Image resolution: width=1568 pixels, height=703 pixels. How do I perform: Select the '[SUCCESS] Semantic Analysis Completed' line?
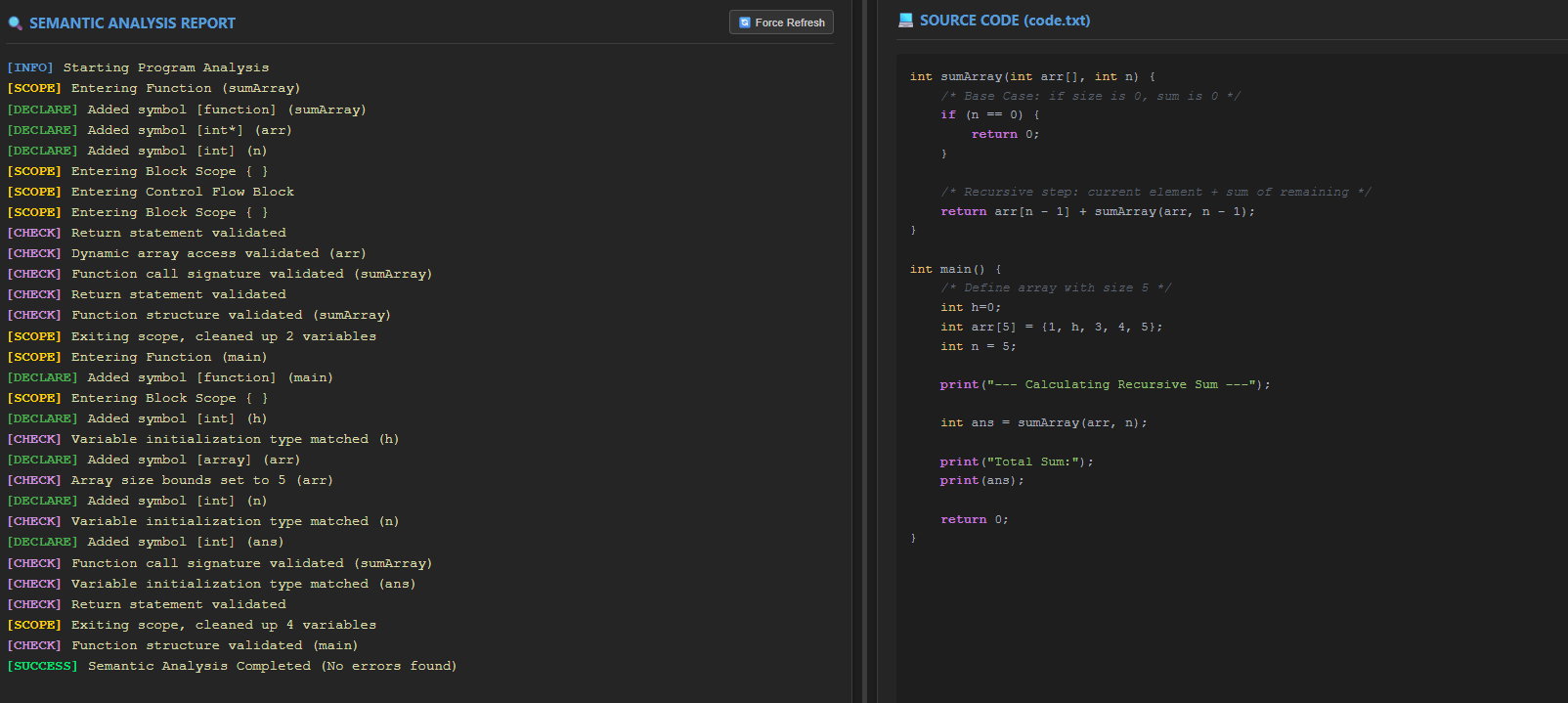pos(232,666)
